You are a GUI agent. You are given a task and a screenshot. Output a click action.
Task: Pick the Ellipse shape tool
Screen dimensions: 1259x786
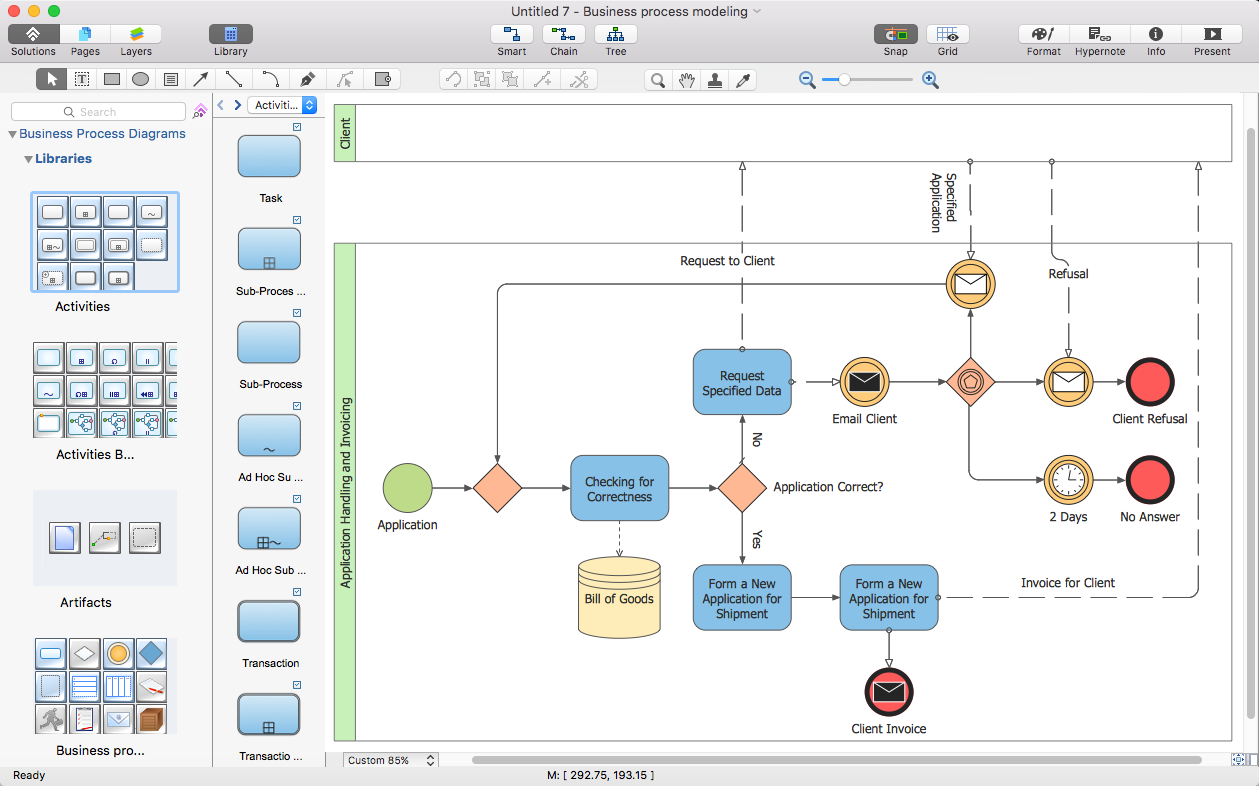tap(141, 79)
